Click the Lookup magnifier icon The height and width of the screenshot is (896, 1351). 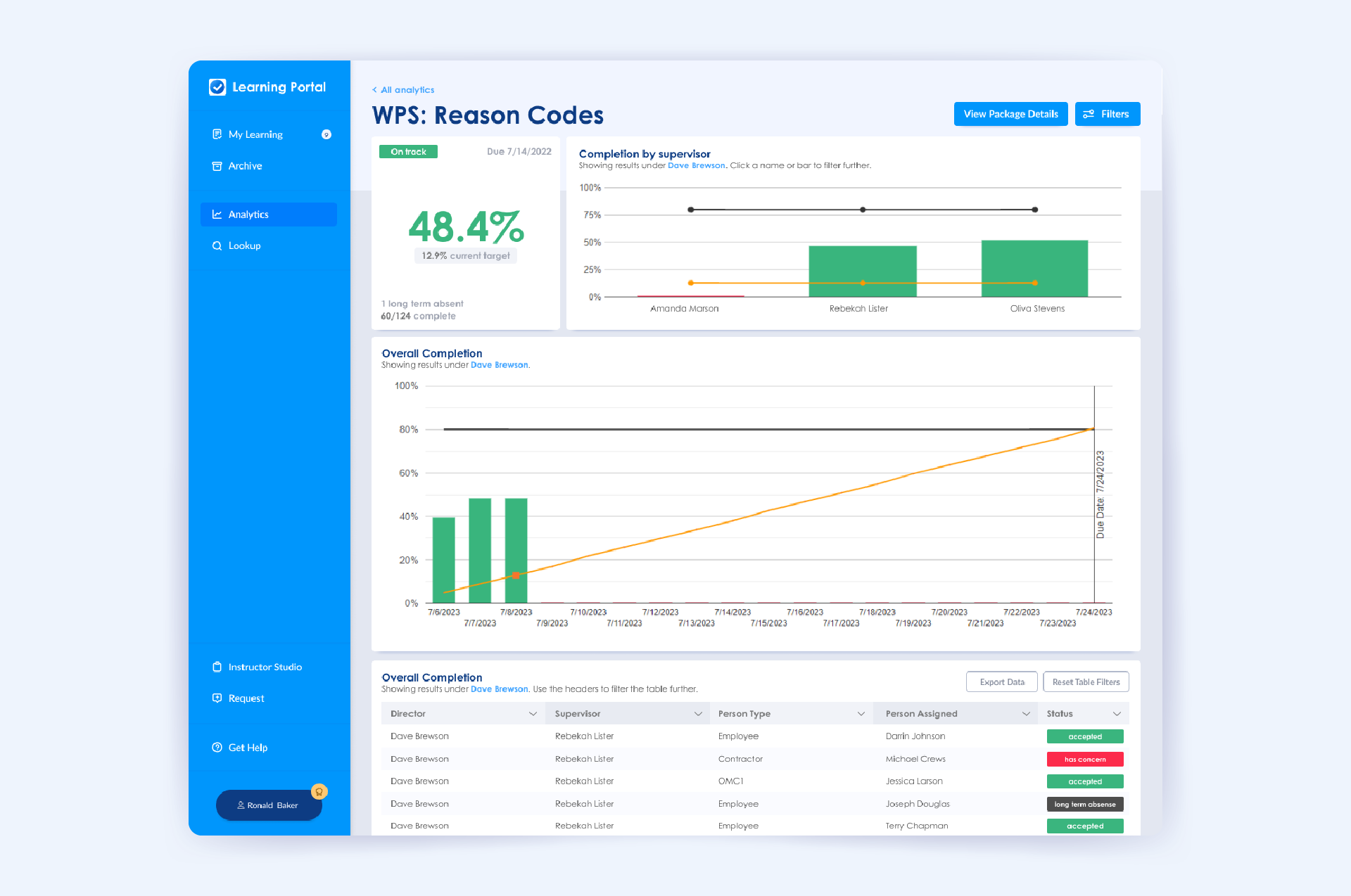point(217,245)
